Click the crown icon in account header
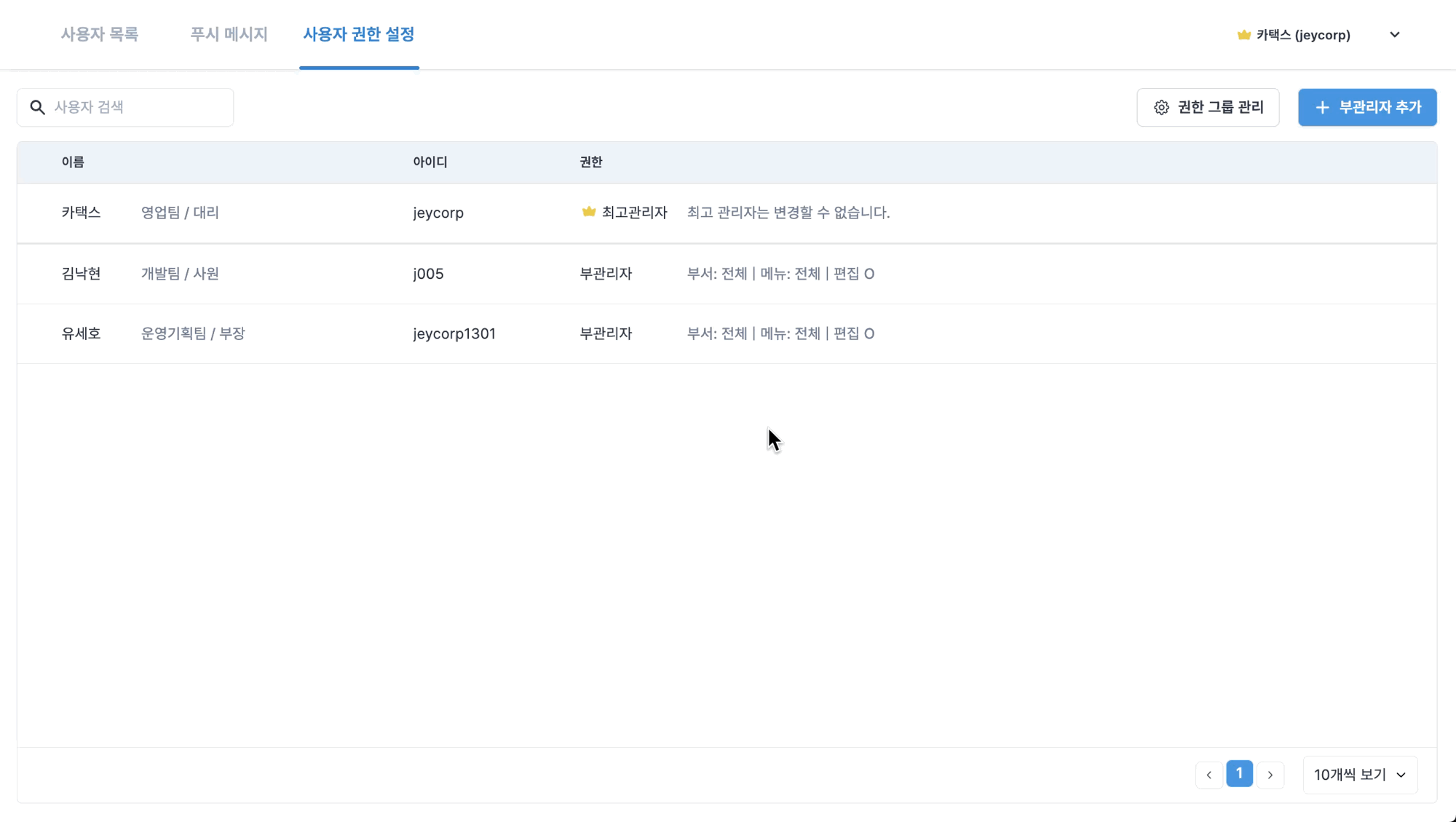1456x822 pixels. [1244, 35]
